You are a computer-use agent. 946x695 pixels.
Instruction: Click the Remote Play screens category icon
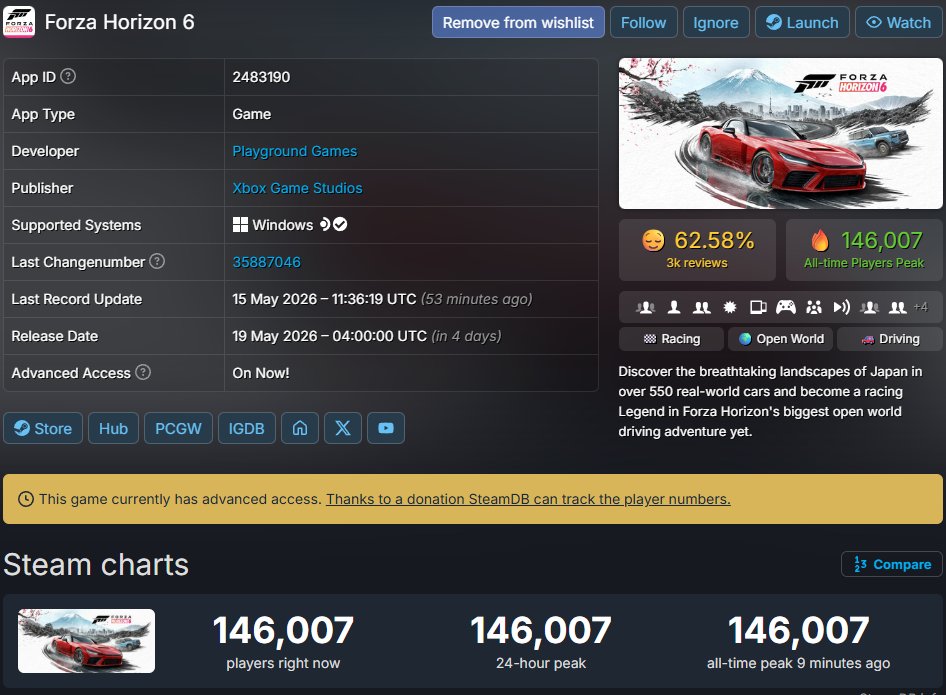pos(758,307)
